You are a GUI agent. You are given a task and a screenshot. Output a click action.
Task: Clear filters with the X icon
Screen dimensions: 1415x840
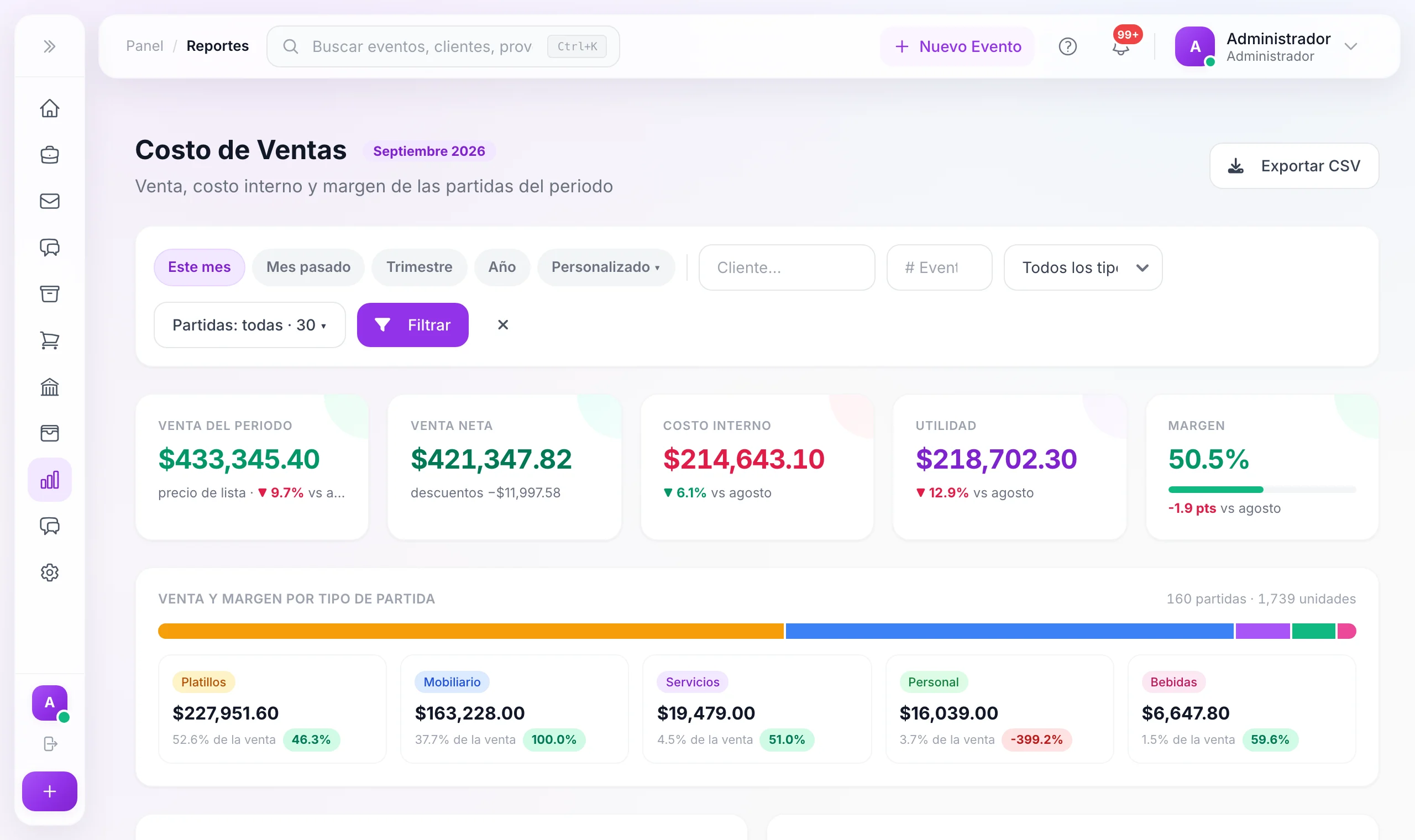pos(502,325)
